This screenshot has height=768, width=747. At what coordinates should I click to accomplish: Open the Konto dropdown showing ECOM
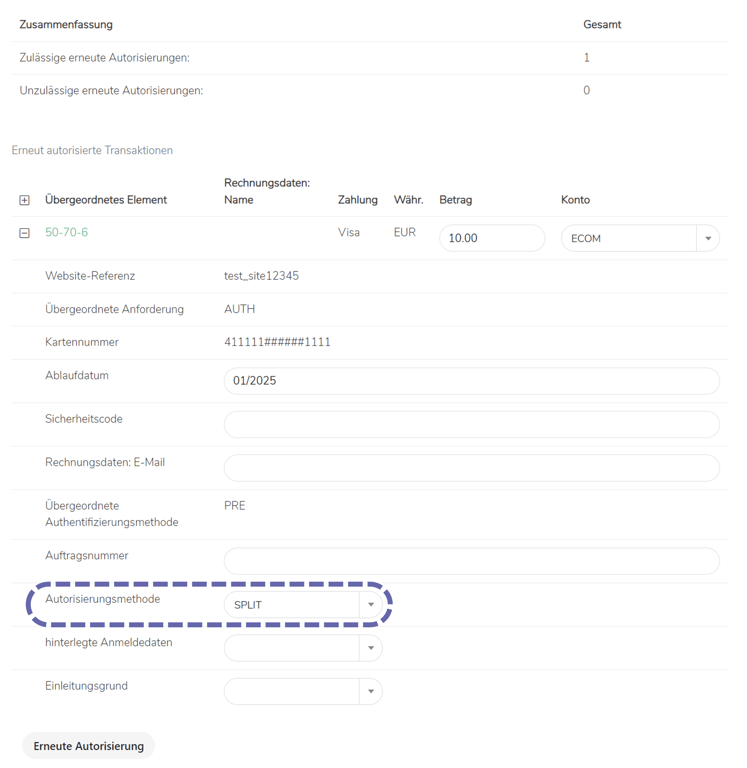pyautogui.click(x=639, y=238)
